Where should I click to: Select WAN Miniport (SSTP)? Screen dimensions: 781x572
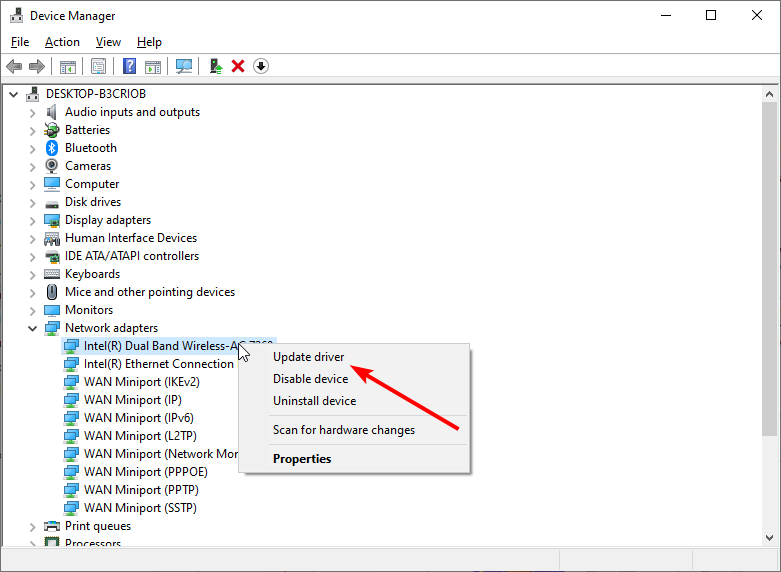[140, 508]
